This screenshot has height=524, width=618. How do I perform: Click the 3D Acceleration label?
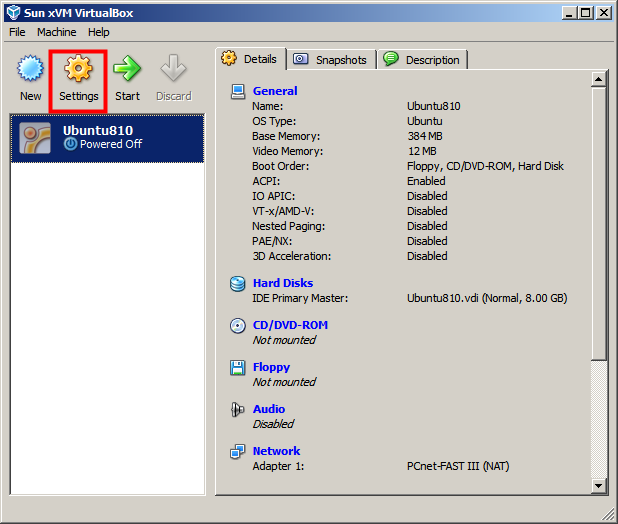[x=292, y=256]
